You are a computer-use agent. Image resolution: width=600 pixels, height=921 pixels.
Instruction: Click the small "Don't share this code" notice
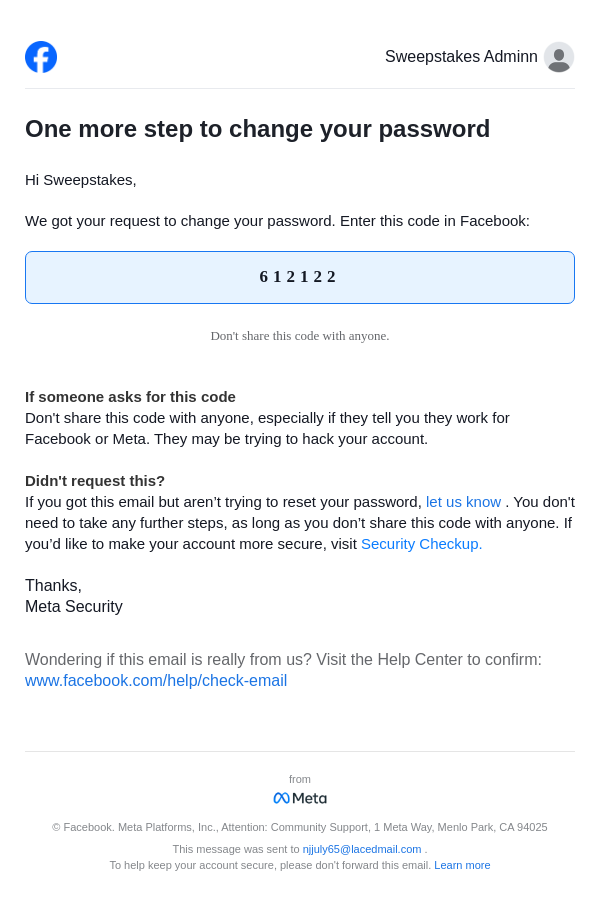299,336
